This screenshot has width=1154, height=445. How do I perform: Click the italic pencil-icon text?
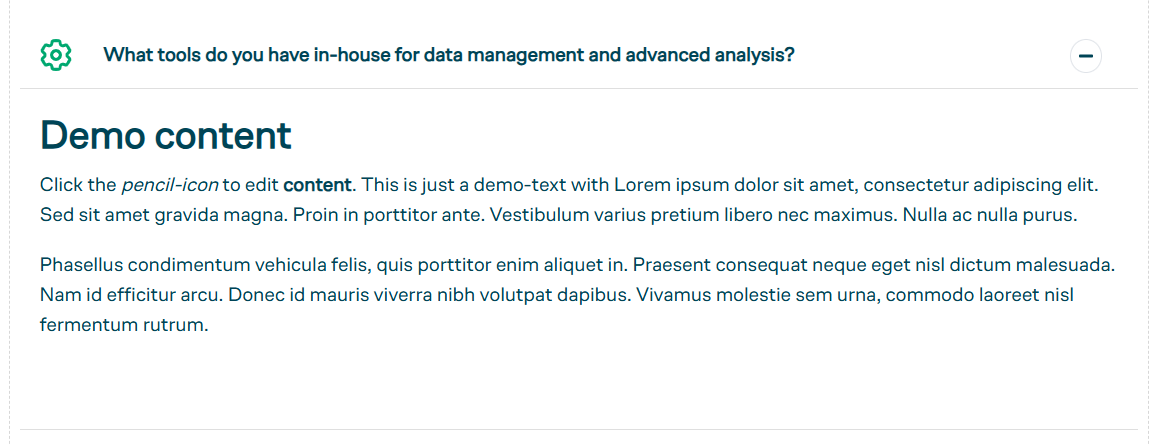[170, 185]
